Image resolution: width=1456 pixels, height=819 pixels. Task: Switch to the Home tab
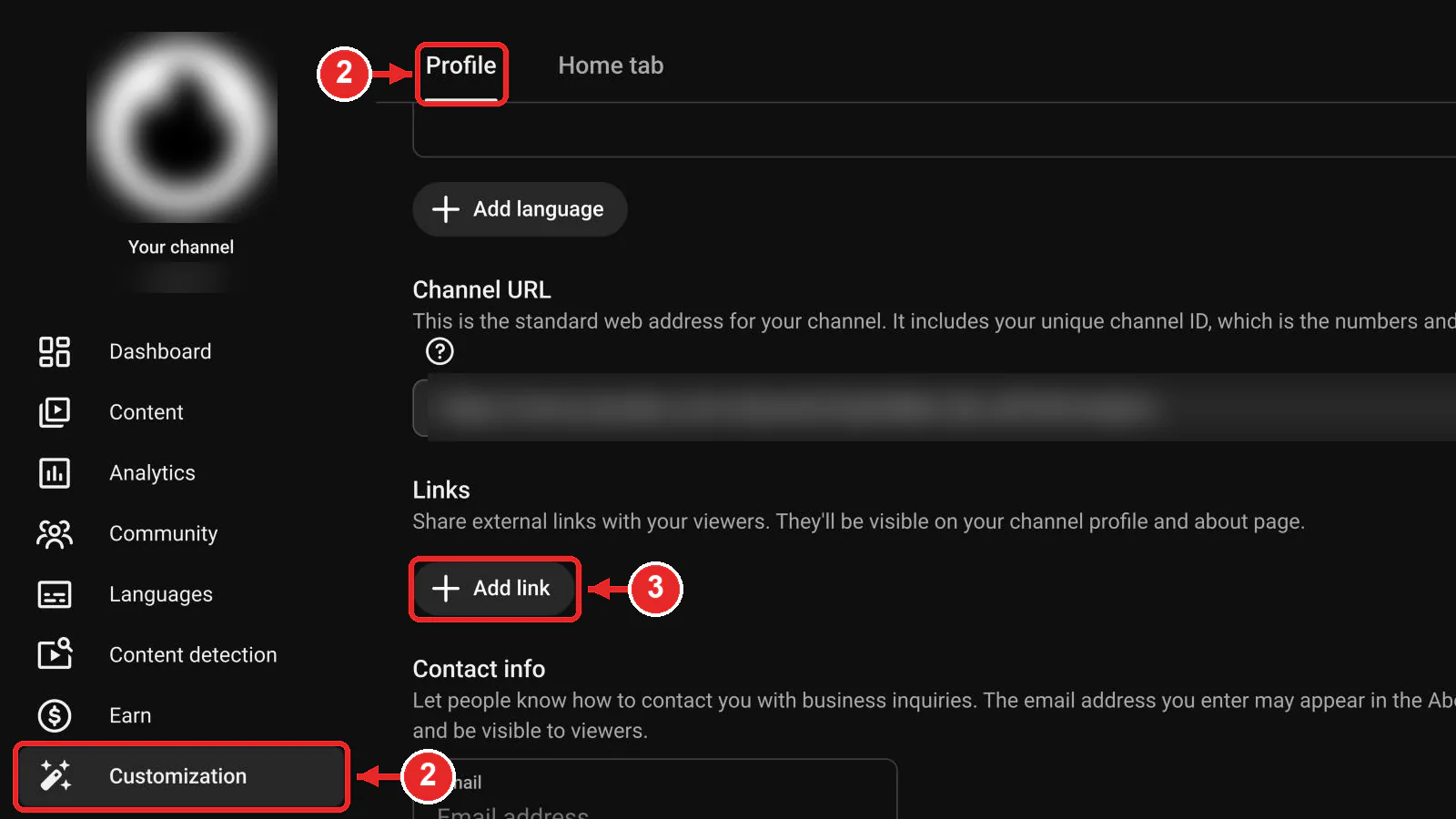click(x=611, y=66)
